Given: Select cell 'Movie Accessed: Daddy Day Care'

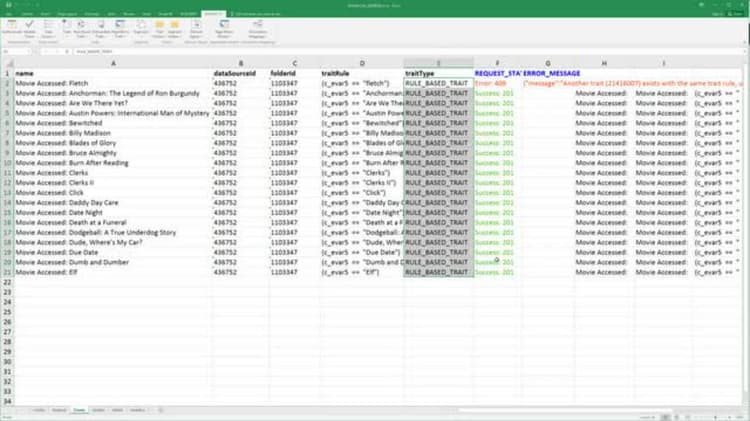Looking at the screenshot, I should tap(113, 202).
